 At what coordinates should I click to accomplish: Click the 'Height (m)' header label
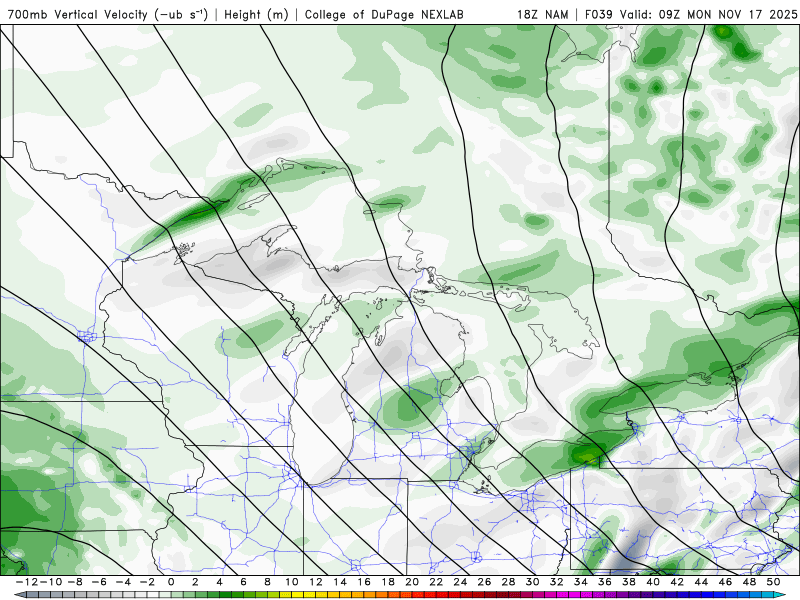256,14
